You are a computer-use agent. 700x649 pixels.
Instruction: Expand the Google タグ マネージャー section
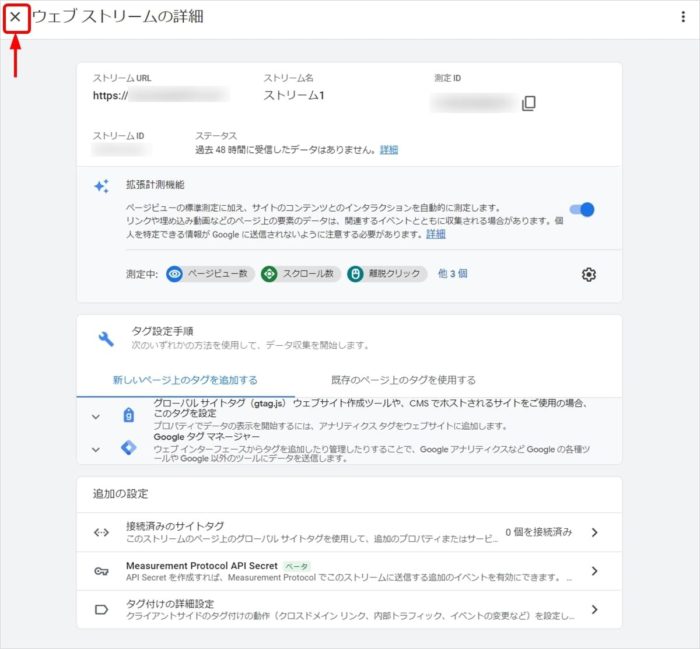click(96, 449)
